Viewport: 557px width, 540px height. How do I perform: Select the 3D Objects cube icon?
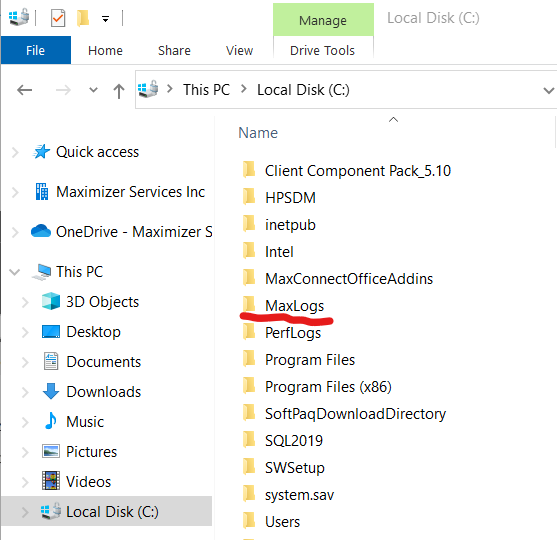pyautogui.click(x=51, y=301)
